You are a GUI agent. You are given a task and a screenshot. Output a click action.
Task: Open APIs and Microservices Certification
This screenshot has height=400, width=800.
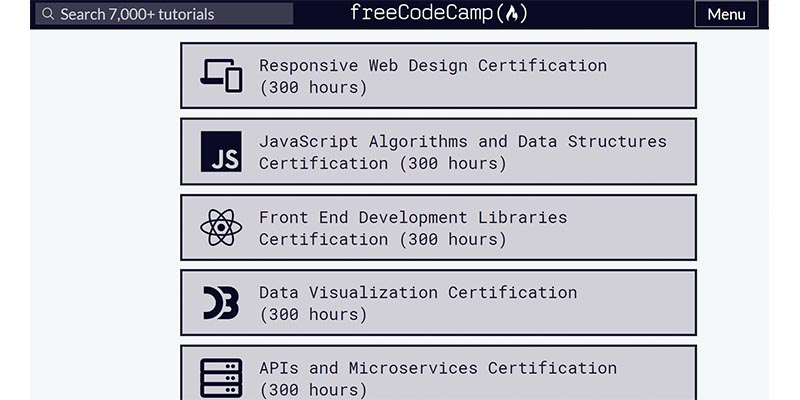(x=438, y=373)
